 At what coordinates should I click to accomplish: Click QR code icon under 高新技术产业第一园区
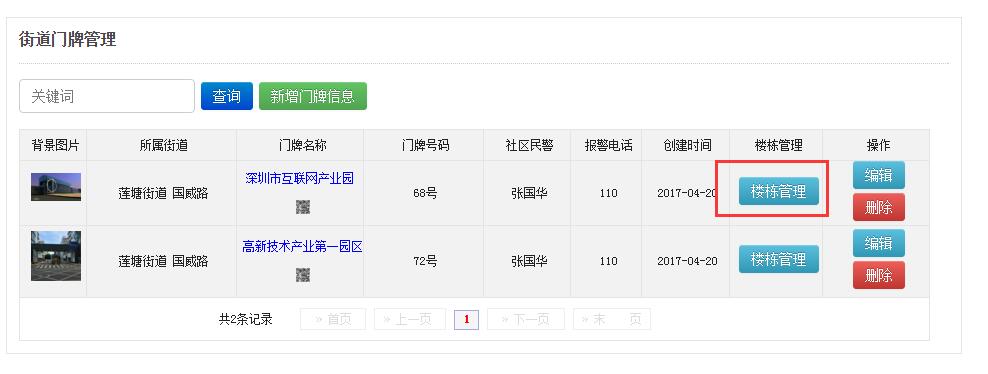click(302, 275)
